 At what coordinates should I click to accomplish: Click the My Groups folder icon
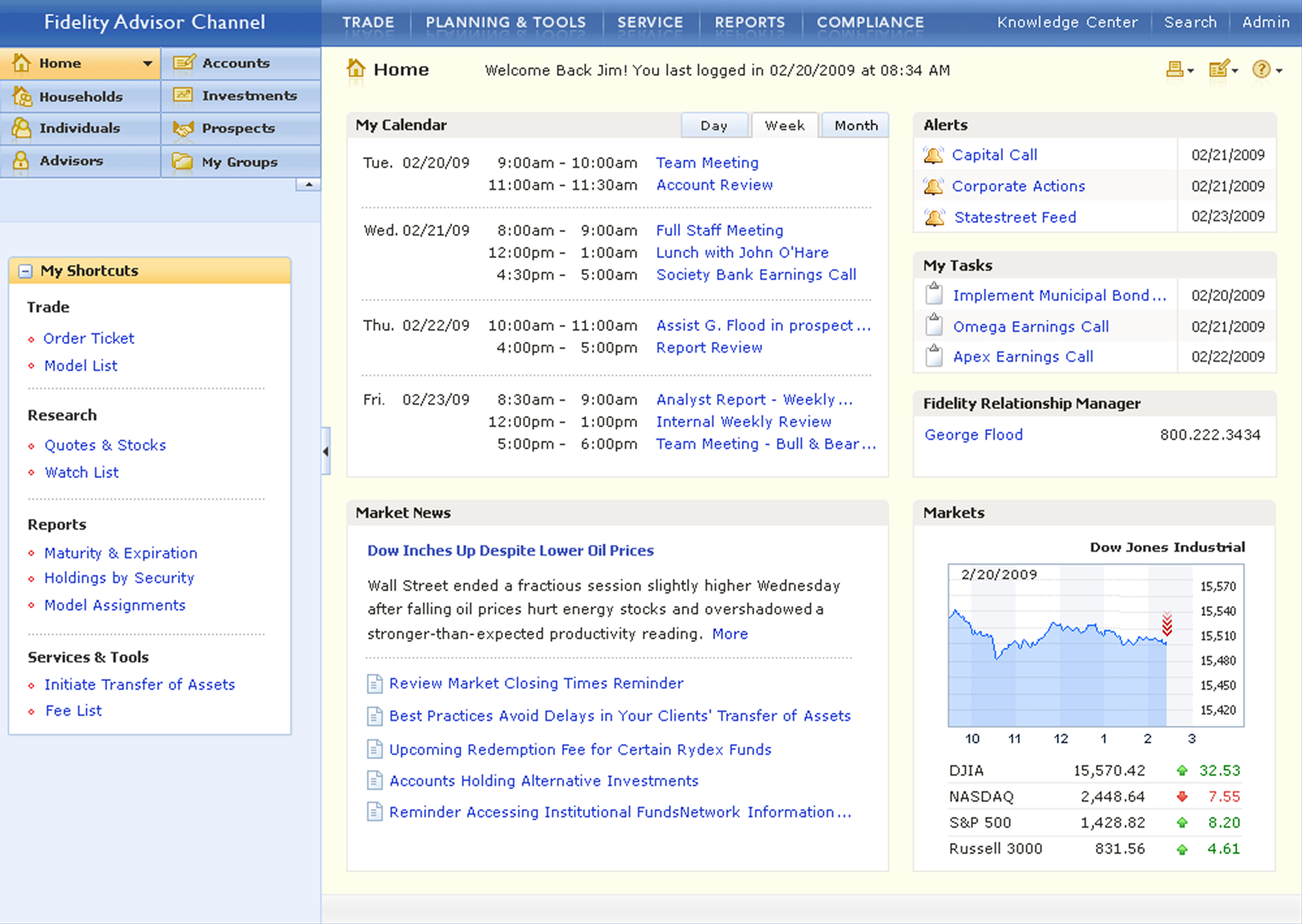click(183, 161)
